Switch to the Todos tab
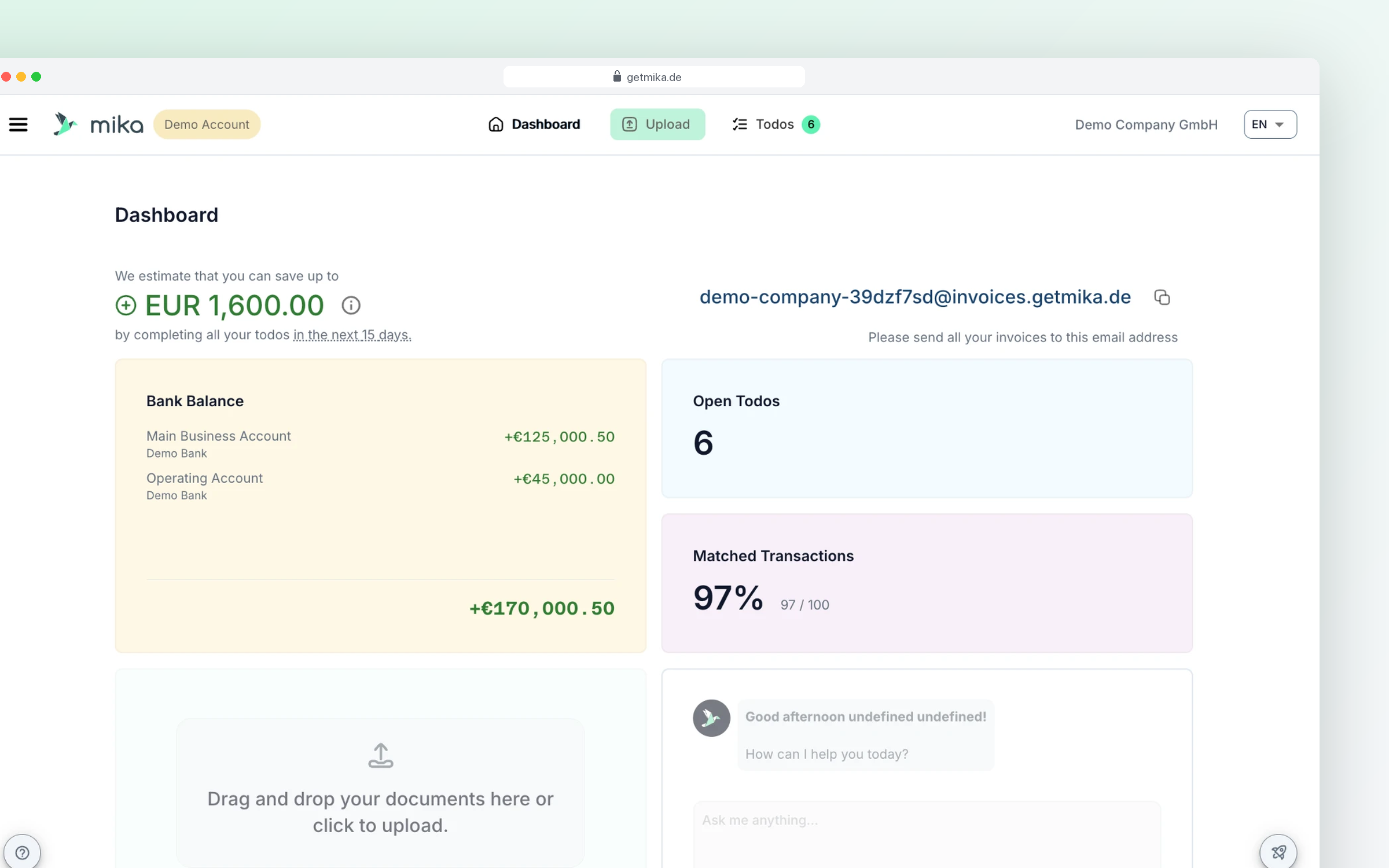Image resolution: width=1389 pixels, height=868 pixels. [776, 124]
